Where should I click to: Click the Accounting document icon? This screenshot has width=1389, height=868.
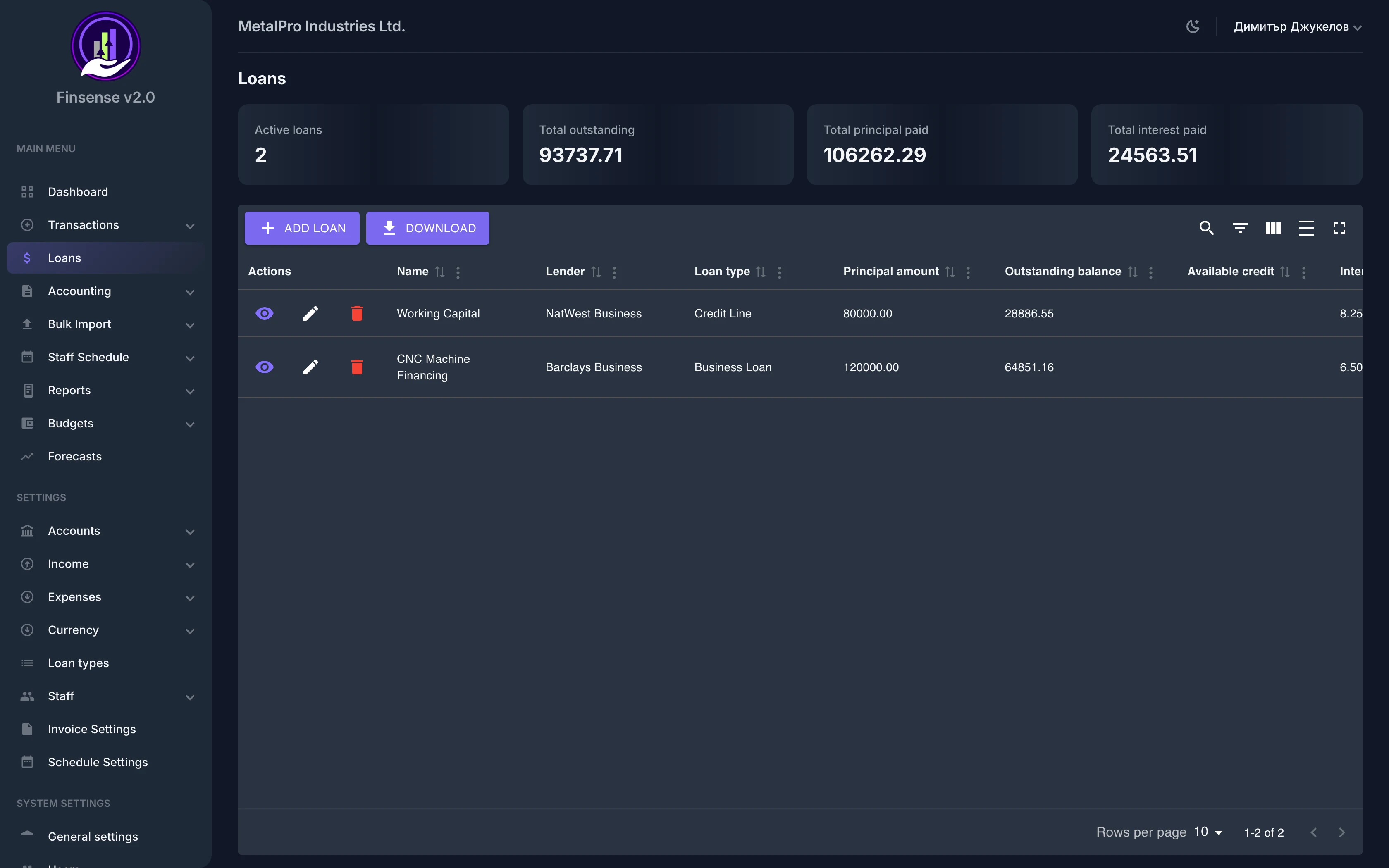pos(27,291)
